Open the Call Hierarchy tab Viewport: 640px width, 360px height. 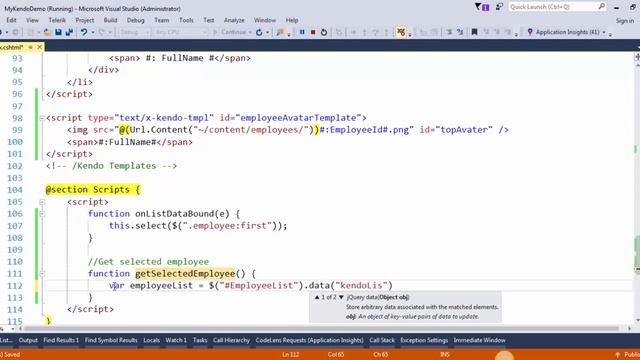pos(231,340)
